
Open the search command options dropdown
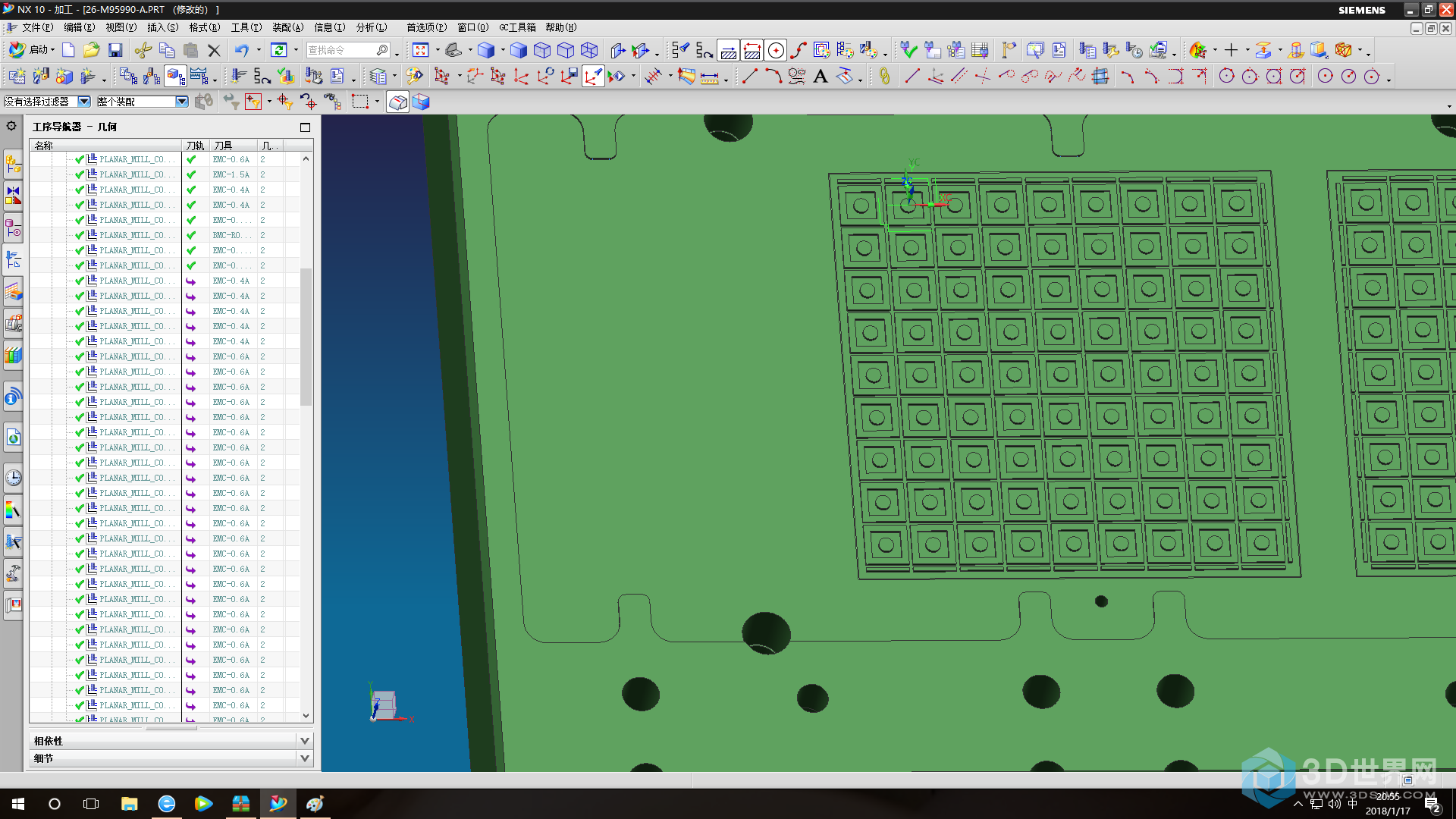(397, 53)
